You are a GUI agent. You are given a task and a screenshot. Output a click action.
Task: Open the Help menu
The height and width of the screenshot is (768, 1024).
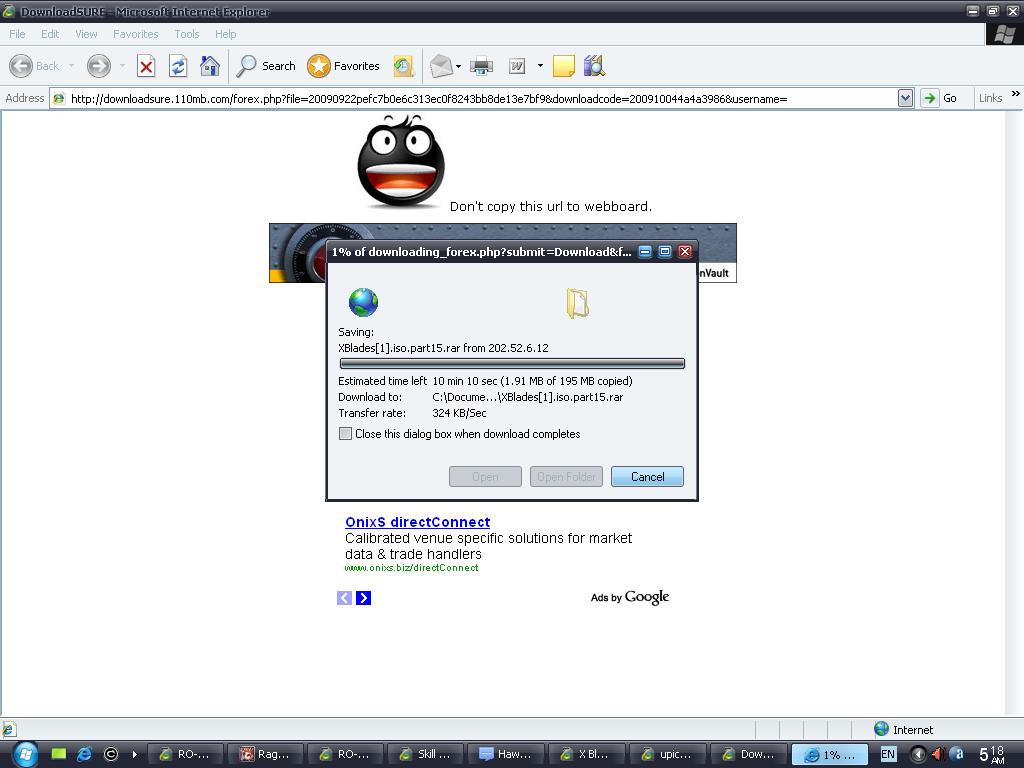pyautogui.click(x=225, y=34)
